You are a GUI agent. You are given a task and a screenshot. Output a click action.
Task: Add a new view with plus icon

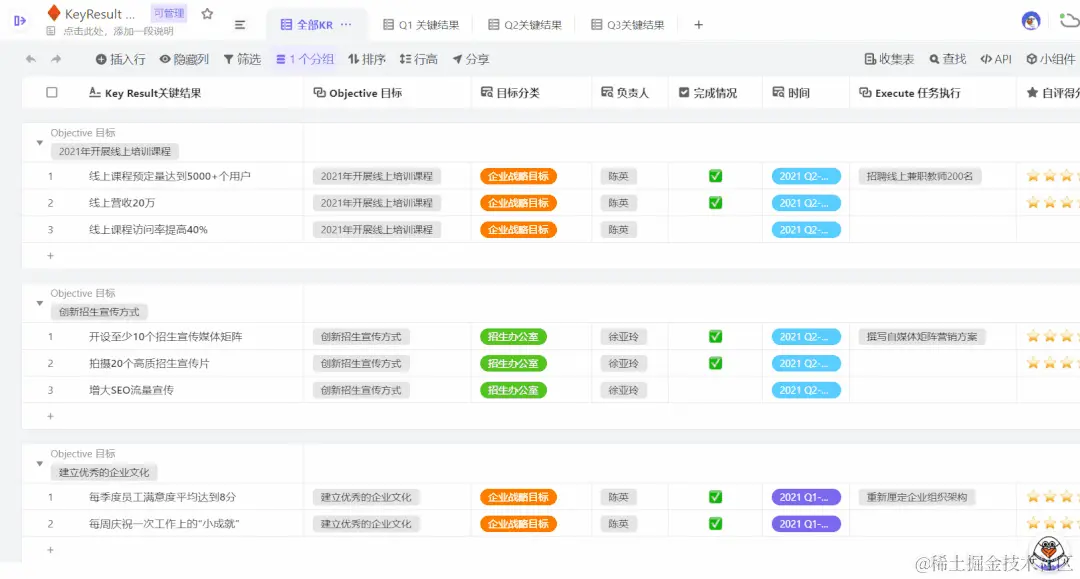(698, 25)
